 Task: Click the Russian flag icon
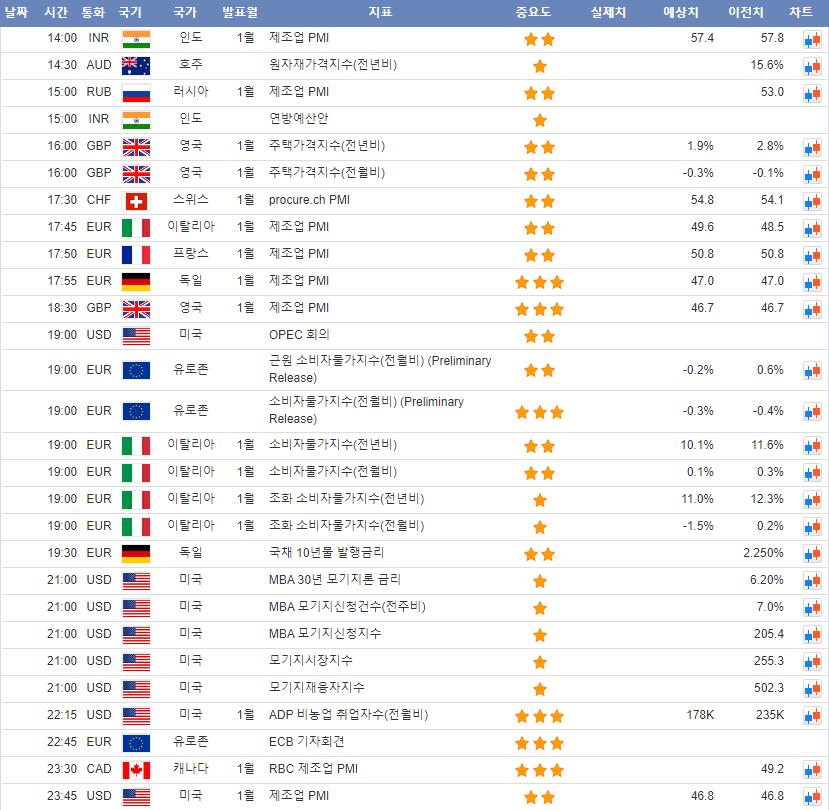(136, 93)
